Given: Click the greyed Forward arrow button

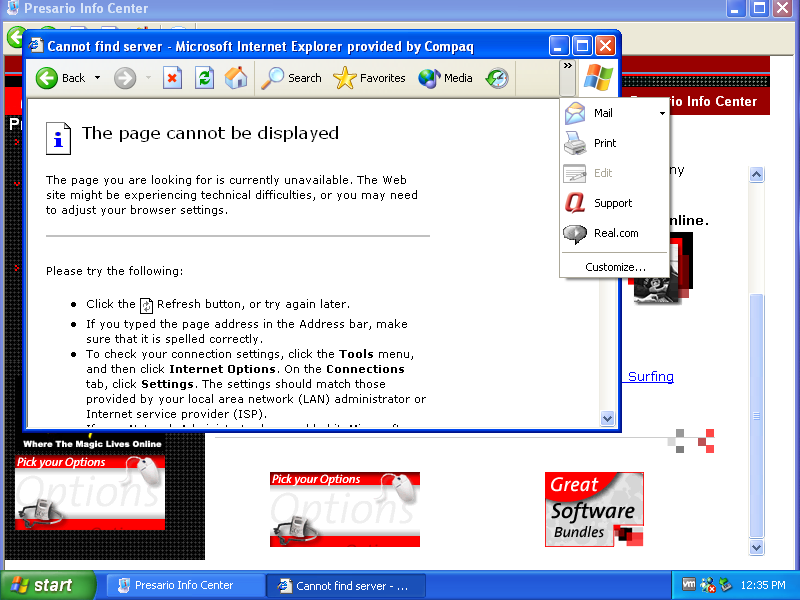Looking at the screenshot, I should (x=125, y=79).
